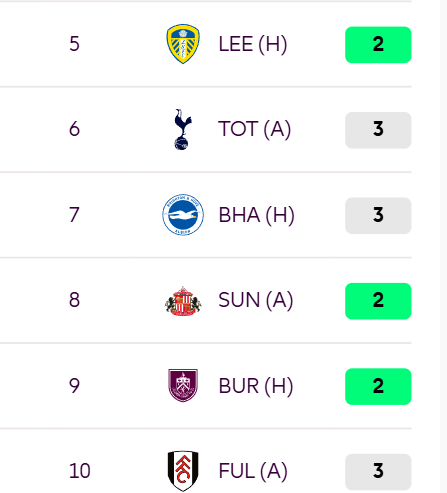Choose the BUR (H) fixture label
447x493 pixels.
[256, 386]
